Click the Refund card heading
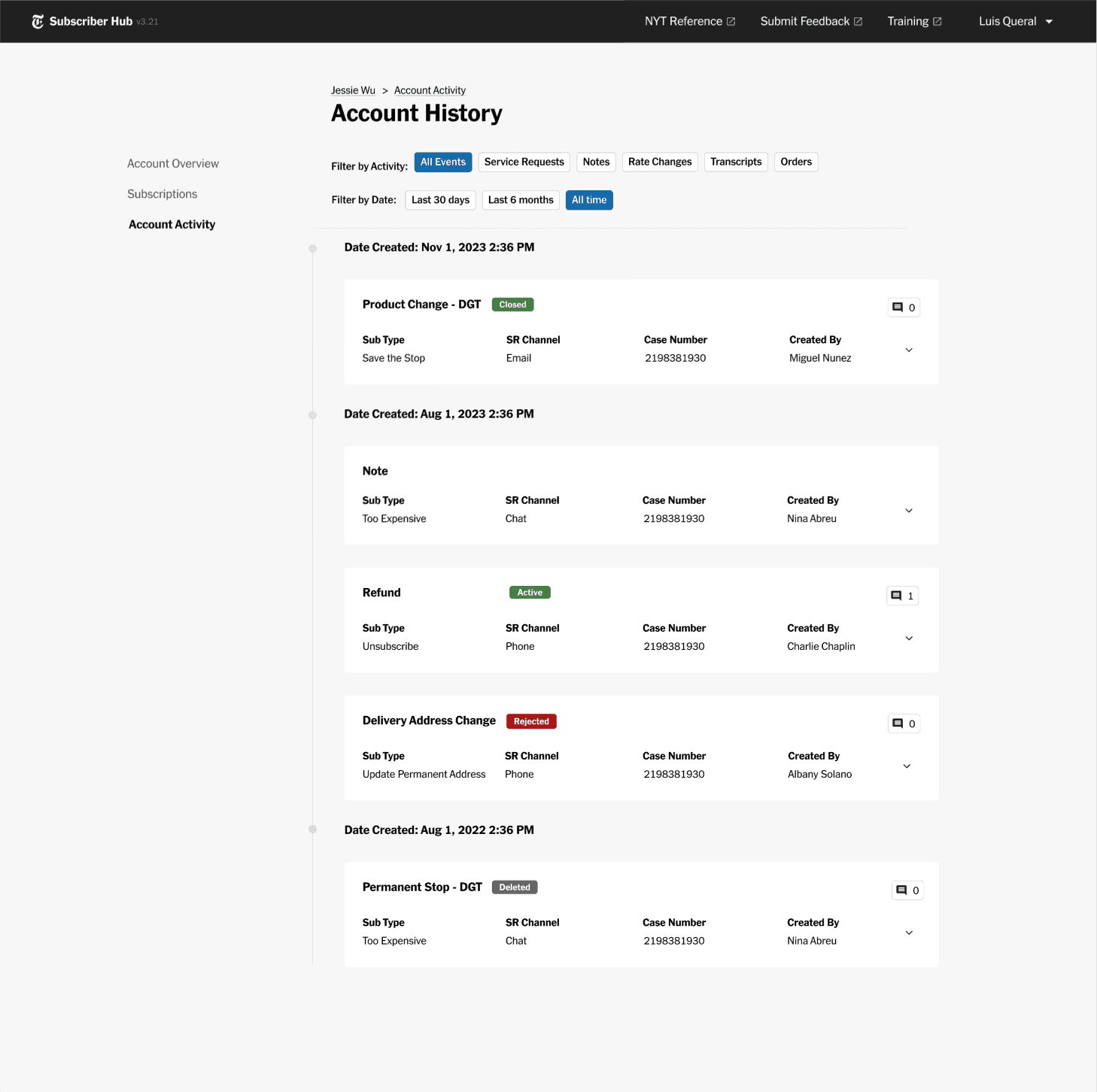Image resolution: width=1097 pixels, height=1092 pixels. click(x=381, y=593)
